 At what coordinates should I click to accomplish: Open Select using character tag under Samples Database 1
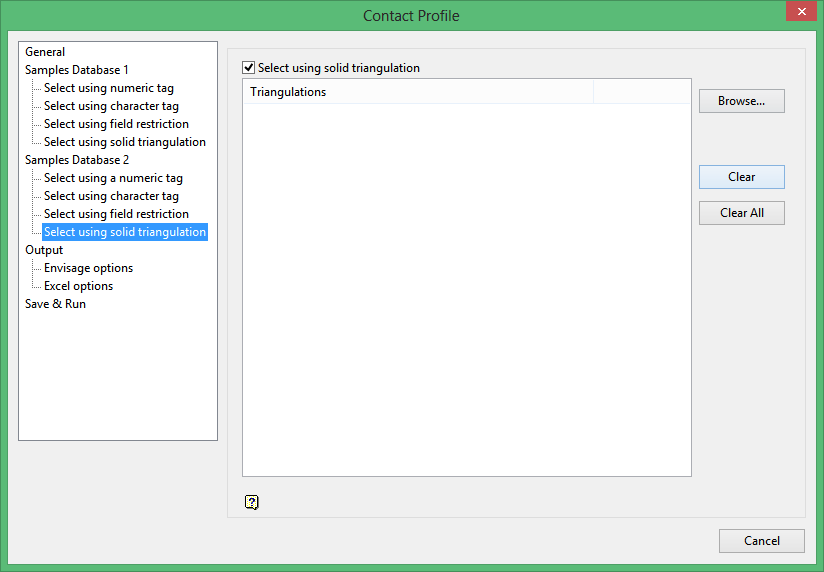click(111, 106)
